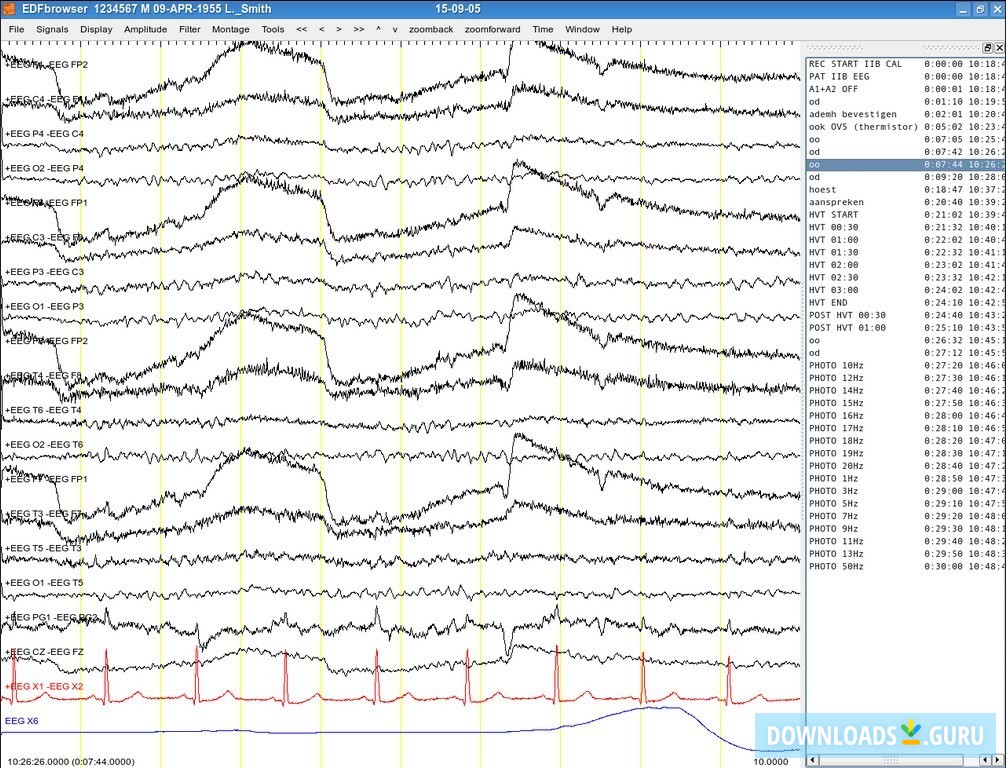Select the POST HVT 00:30 annotation
This screenshot has height=768, width=1006.
[846, 315]
